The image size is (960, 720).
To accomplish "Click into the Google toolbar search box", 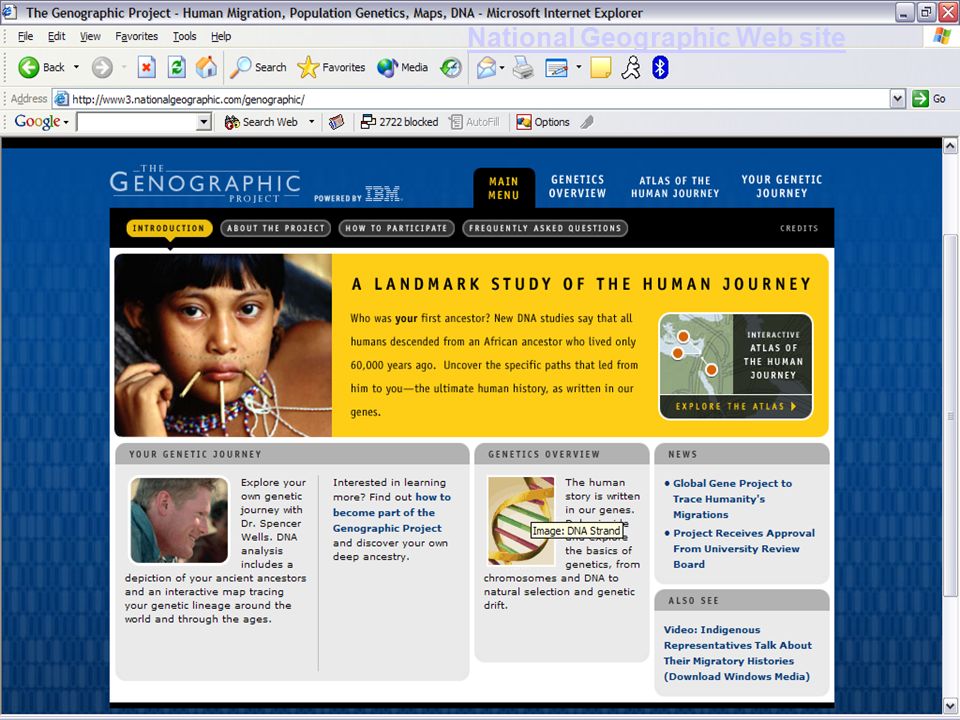I will (x=137, y=122).
